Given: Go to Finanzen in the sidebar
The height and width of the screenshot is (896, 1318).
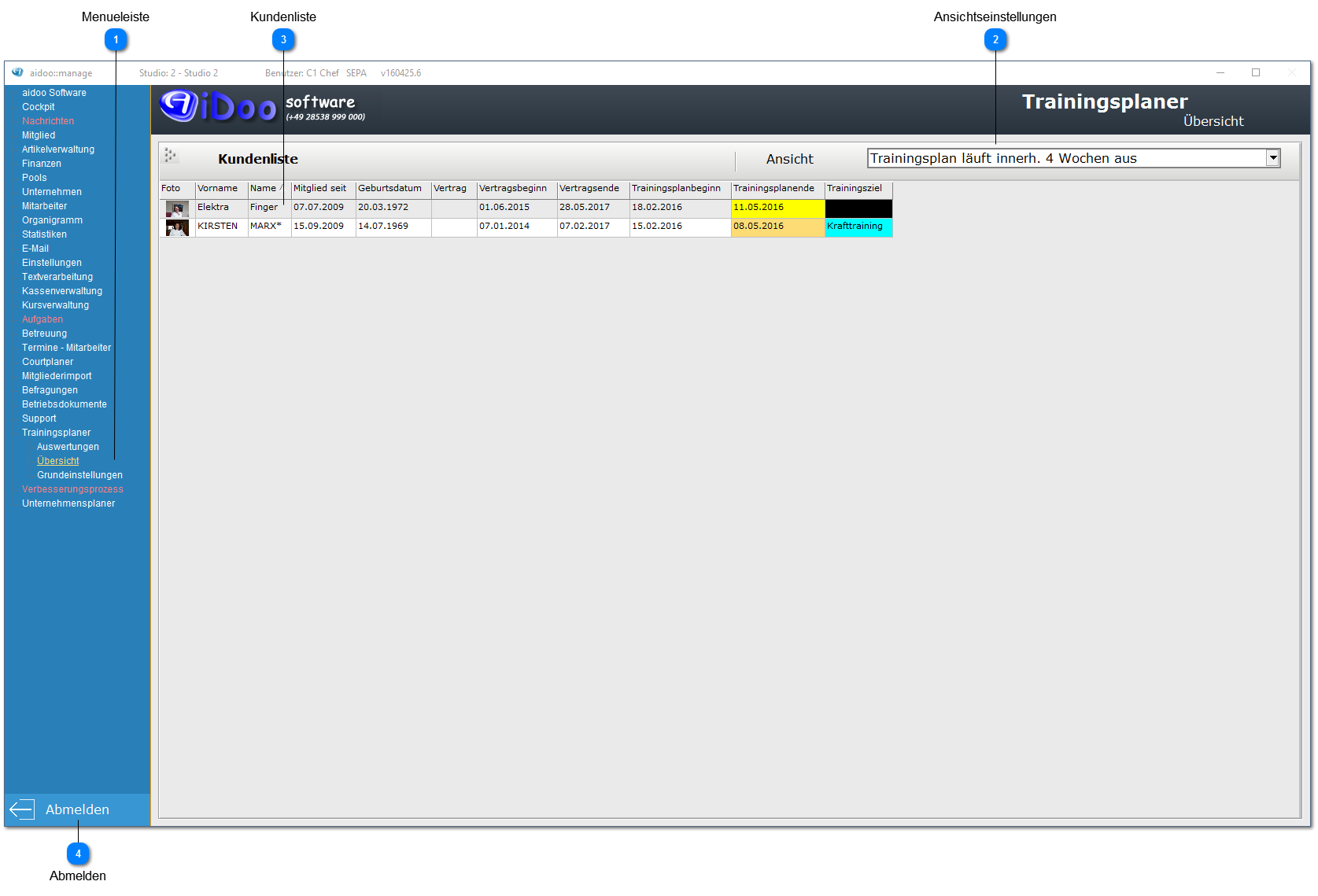Looking at the screenshot, I should (x=42, y=164).
